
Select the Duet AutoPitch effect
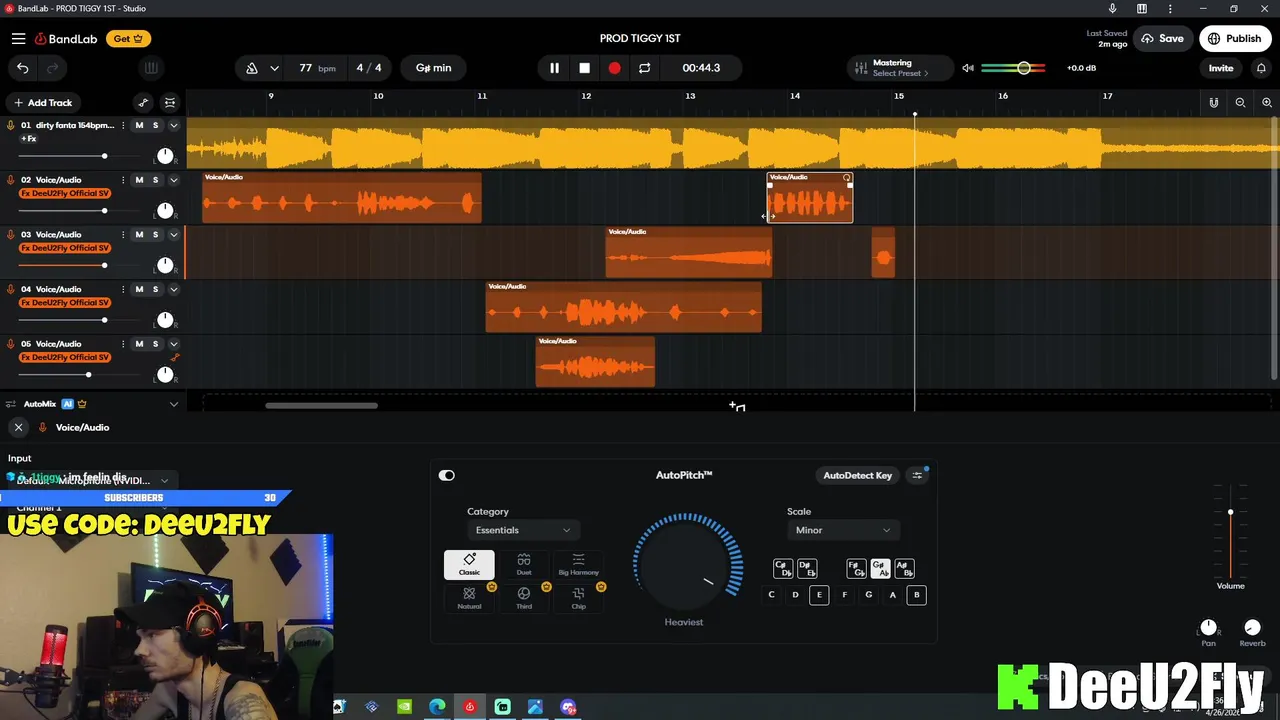524,565
